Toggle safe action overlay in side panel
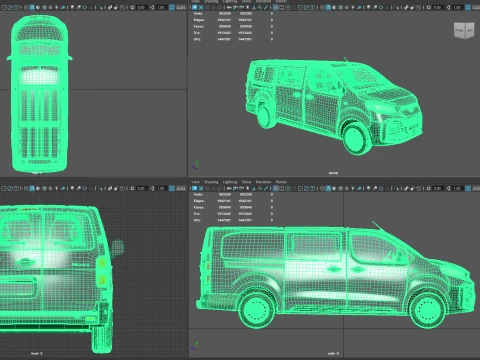Image resolution: width=480 pixels, height=360 pixels. [306, 188]
